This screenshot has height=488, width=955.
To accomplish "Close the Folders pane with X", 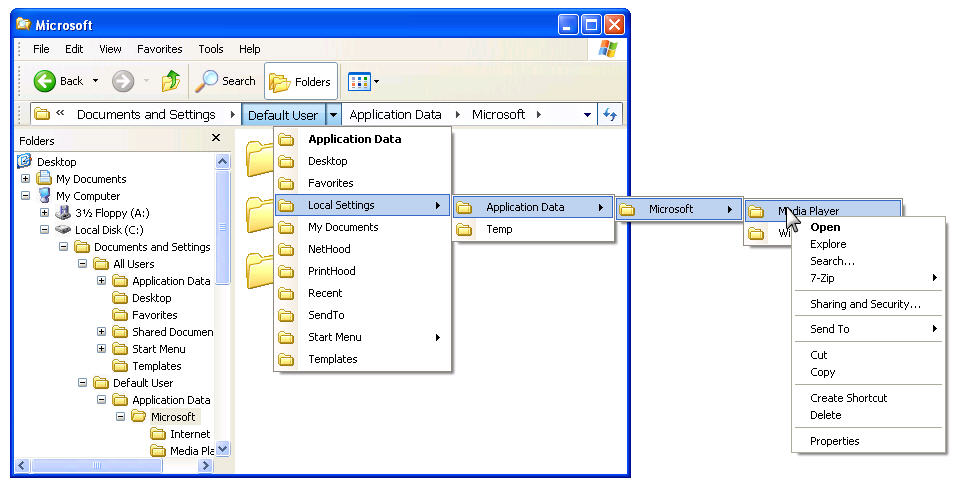I will (216, 138).
